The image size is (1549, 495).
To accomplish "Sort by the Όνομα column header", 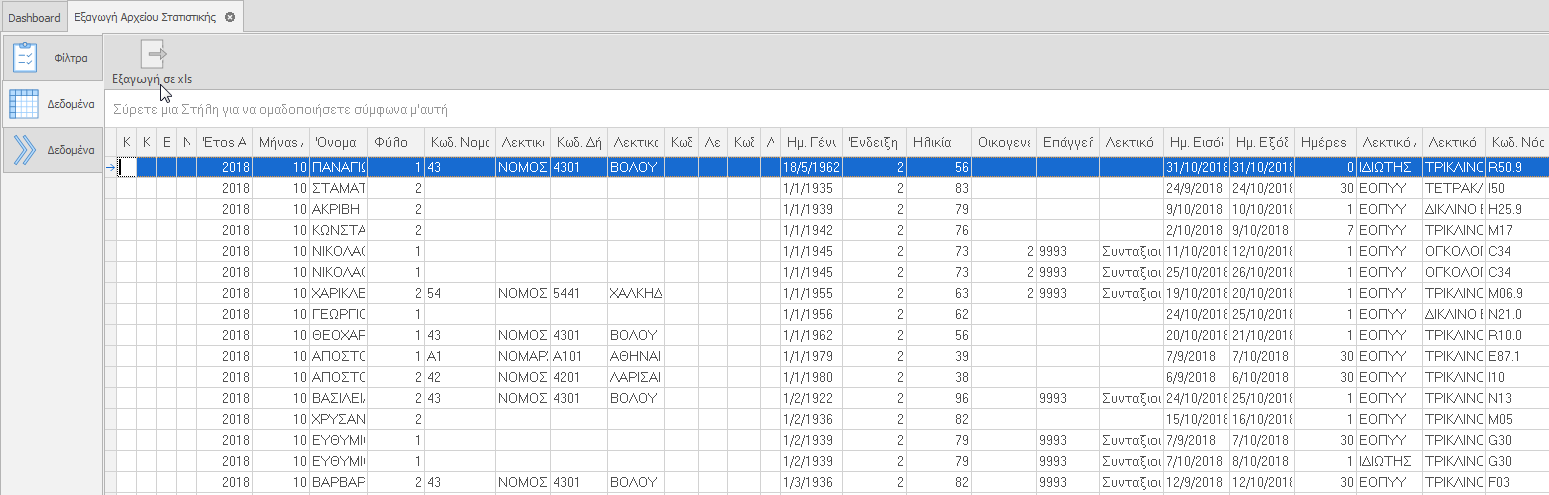I will [338, 142].
